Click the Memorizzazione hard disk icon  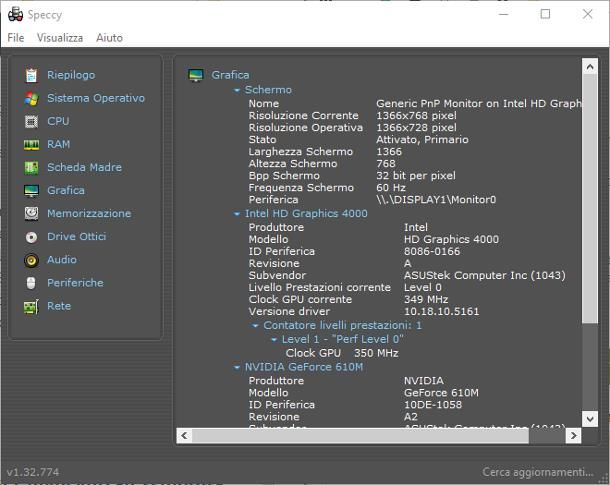pos(31,214)
